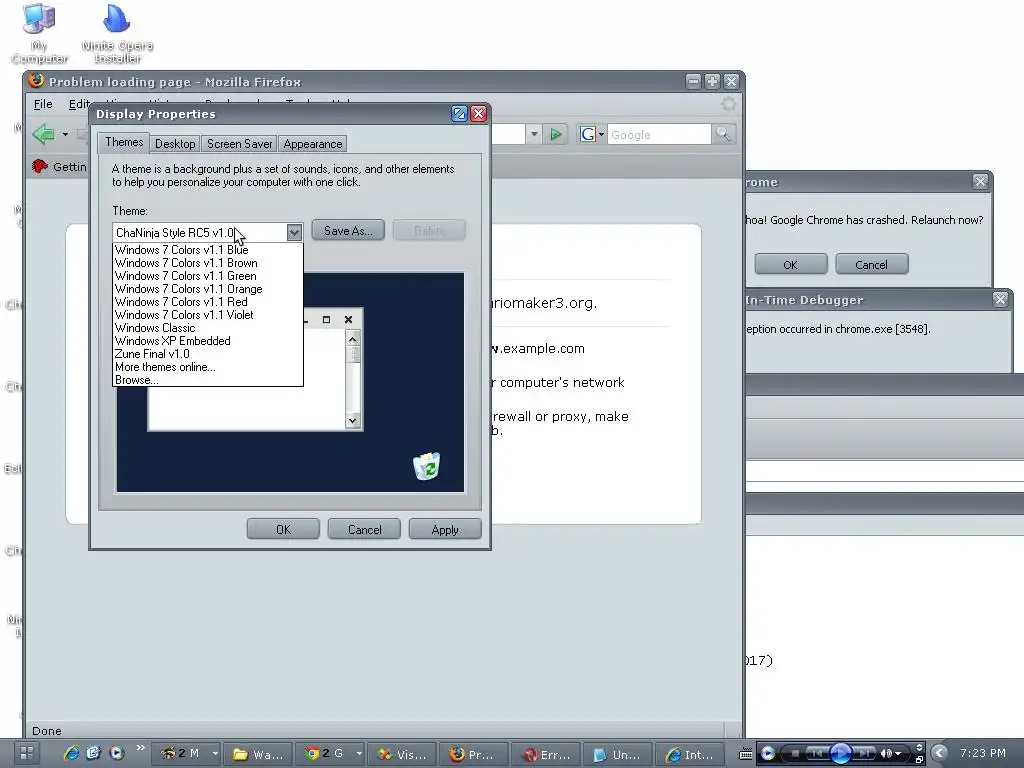Click media player toolbar previous track
1024x768 pixels.
[x=816, y=754]
